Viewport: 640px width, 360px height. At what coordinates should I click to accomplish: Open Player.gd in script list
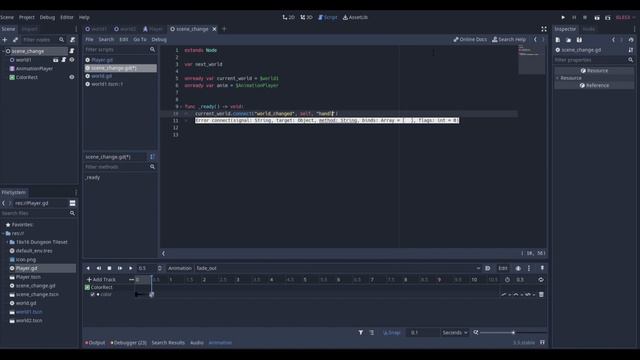coord(102,60)
